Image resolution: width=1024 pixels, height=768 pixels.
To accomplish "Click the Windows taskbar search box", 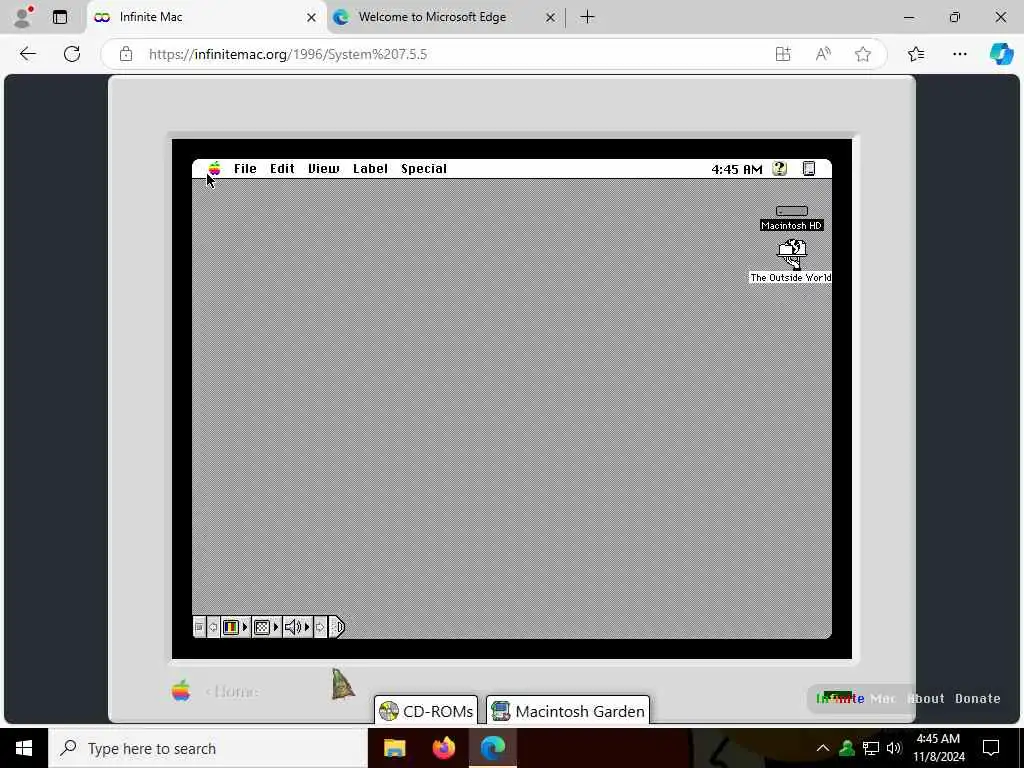I will click(208, 748).
